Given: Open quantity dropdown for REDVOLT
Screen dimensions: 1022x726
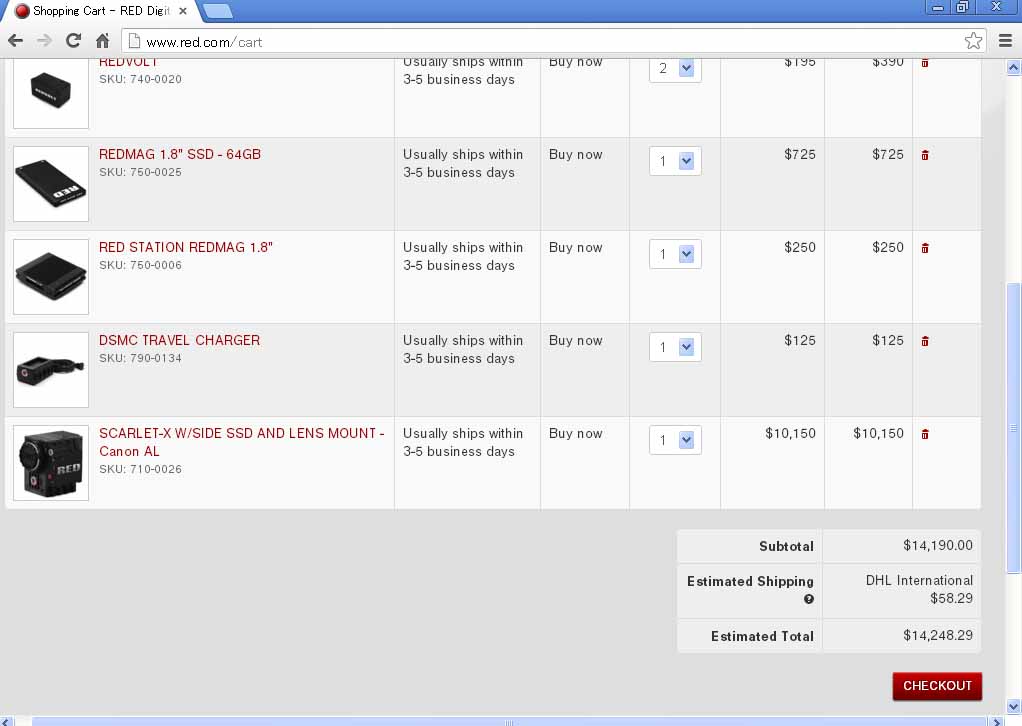Looking at the screenshot, I should pyautogui.click(x=675, y=68).
